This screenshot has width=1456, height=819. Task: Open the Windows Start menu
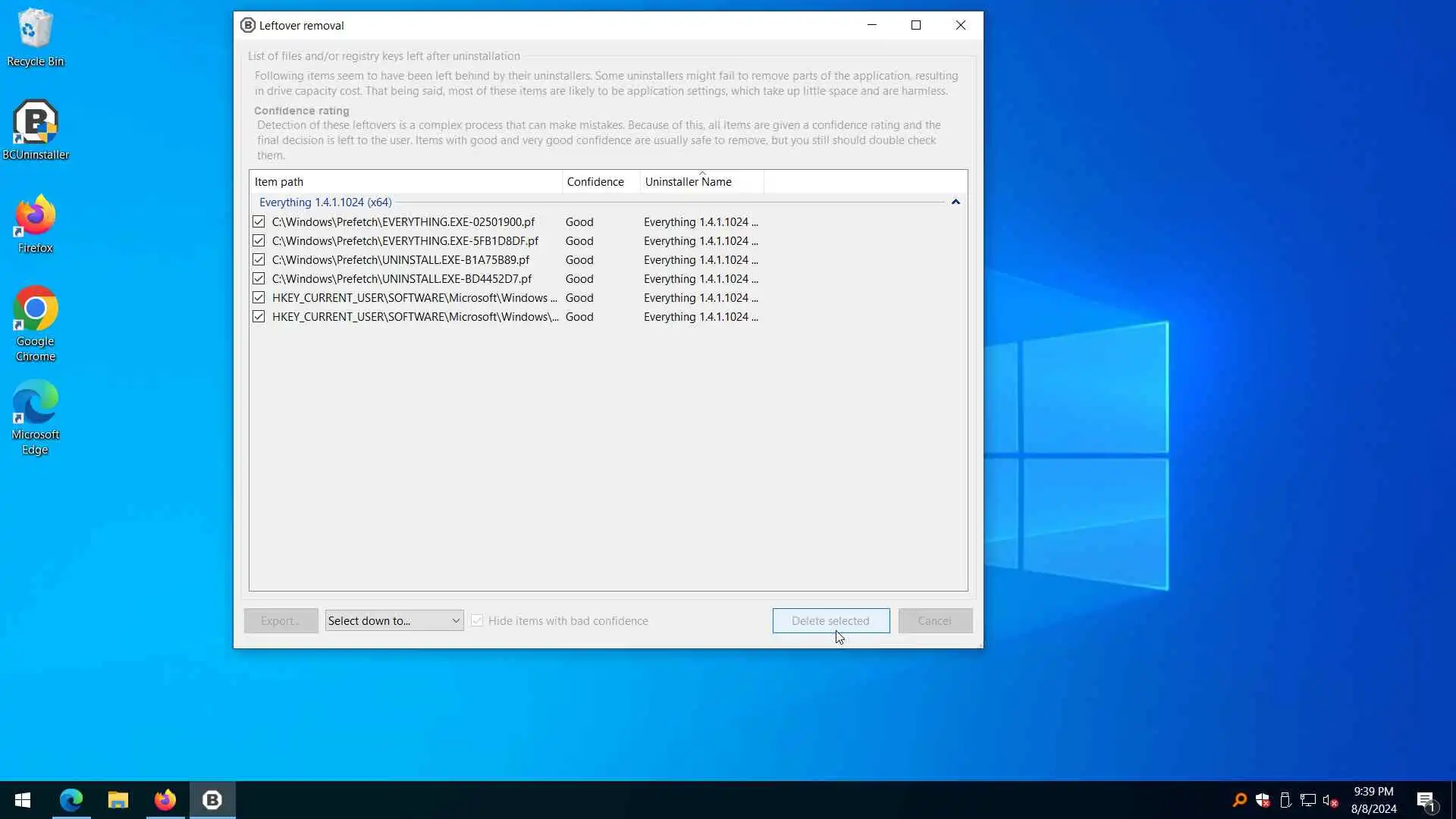point(23,800)
